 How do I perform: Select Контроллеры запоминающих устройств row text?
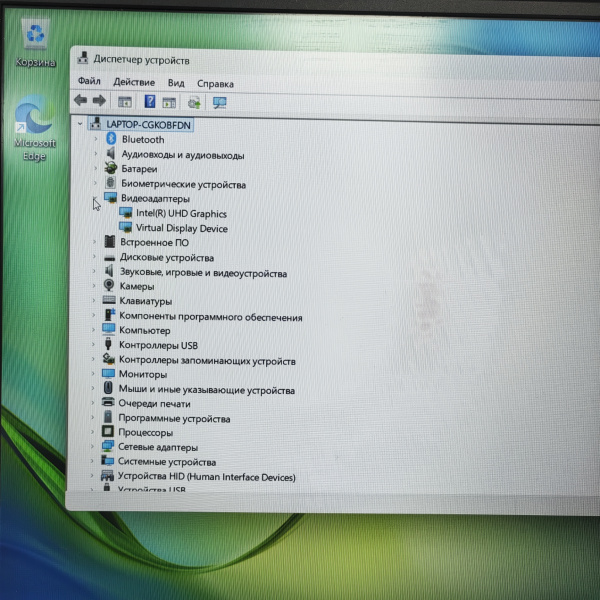coord(207,360)
